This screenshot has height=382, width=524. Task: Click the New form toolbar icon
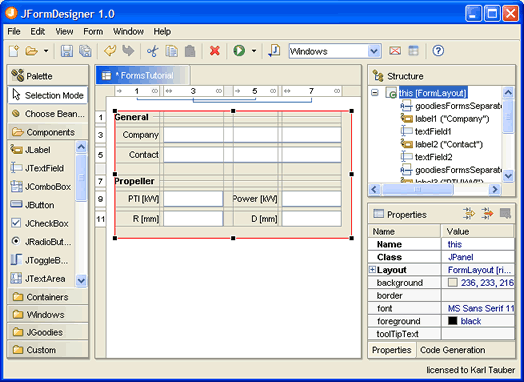pyautogui.click(x=14, y=51)
